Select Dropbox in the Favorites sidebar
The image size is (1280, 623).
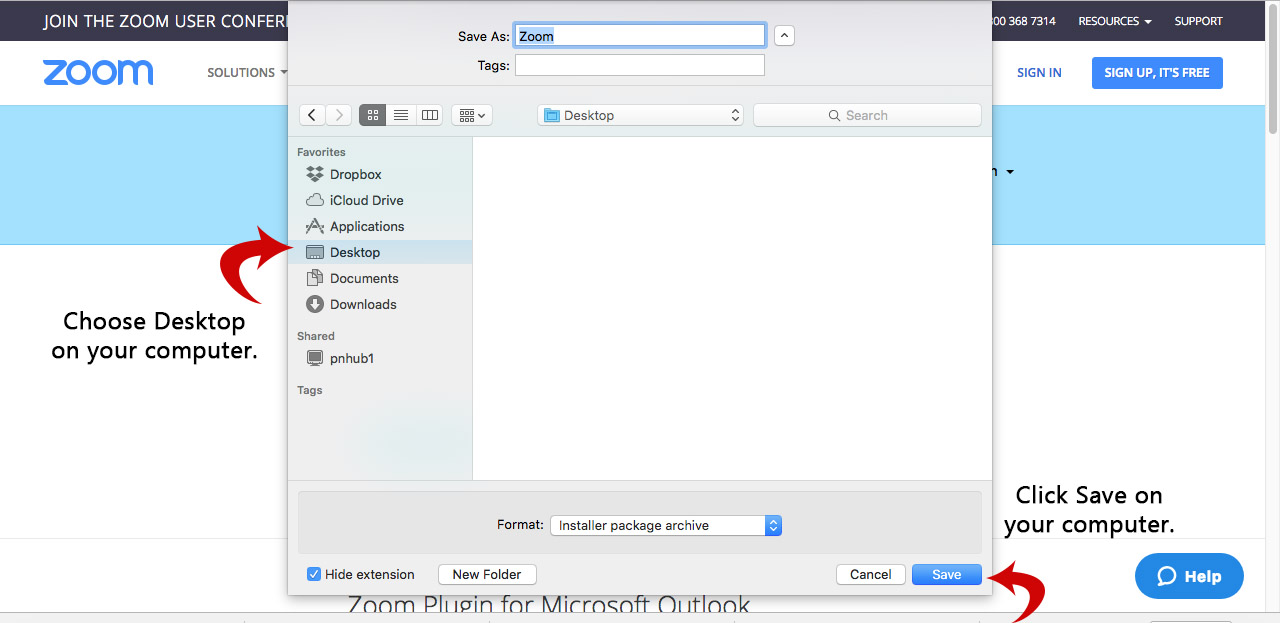point(380,174)
